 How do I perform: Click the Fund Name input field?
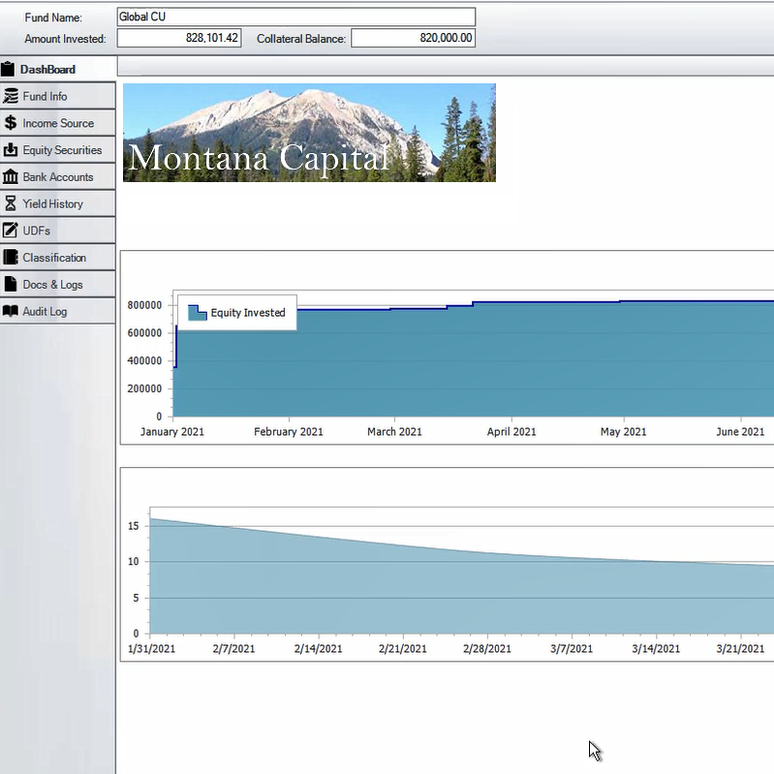296,17
